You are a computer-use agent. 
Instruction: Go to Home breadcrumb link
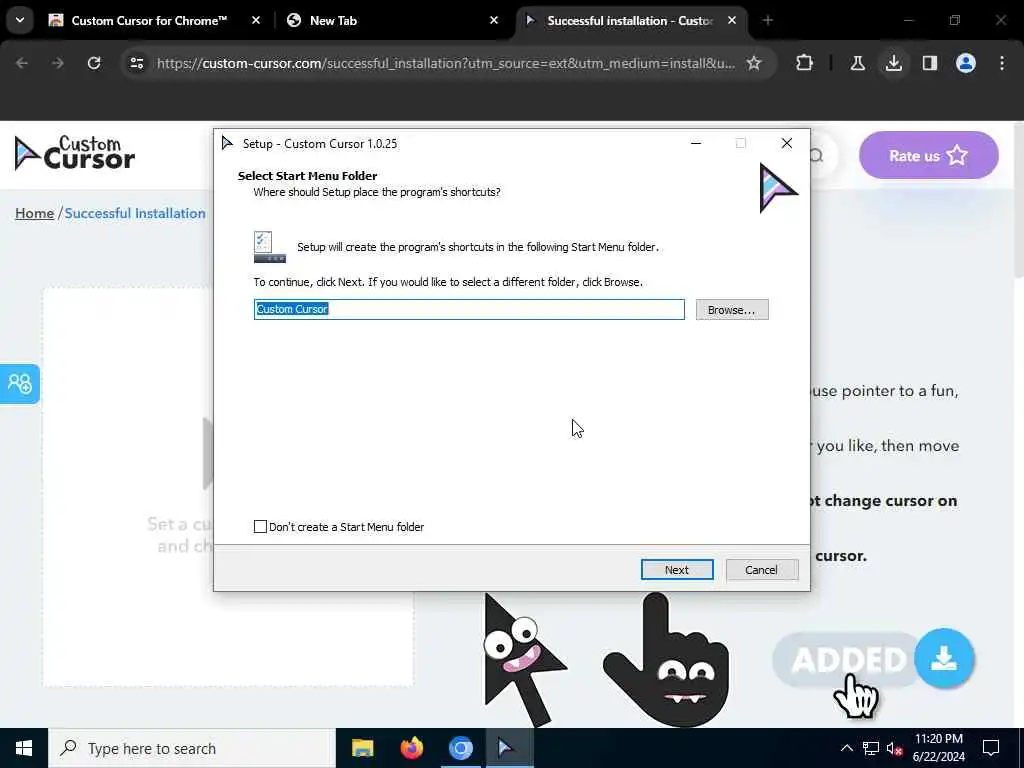point(35,214)
